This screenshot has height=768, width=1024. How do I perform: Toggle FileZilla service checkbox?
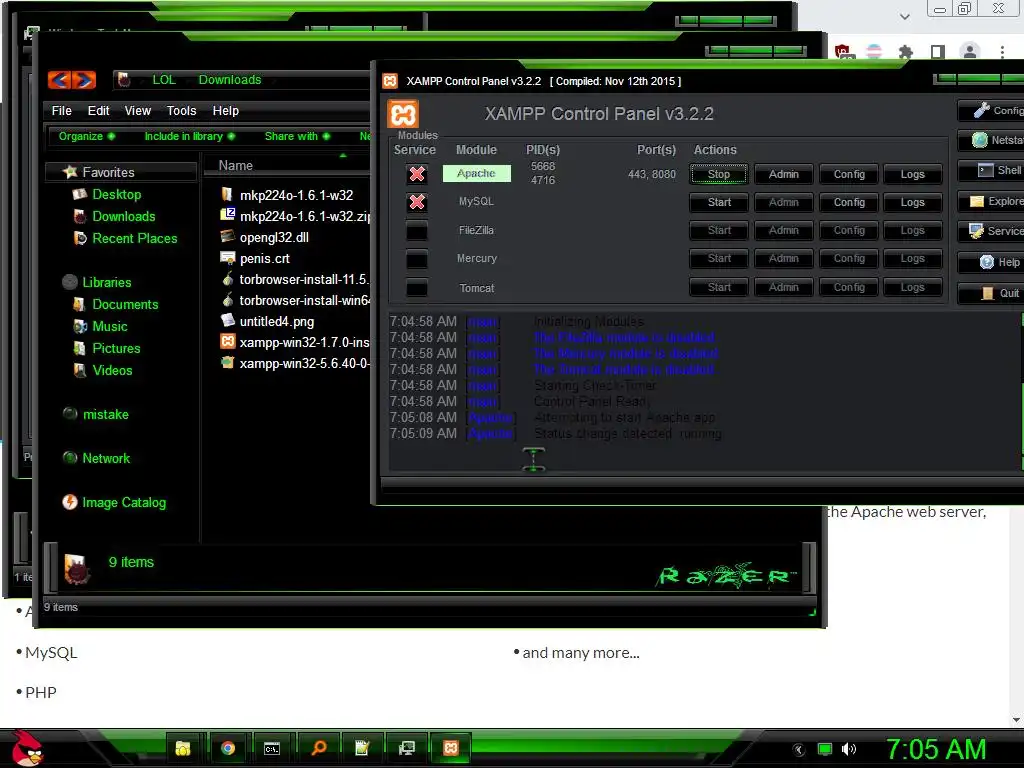pyautogui.click(x=417, y=231)
